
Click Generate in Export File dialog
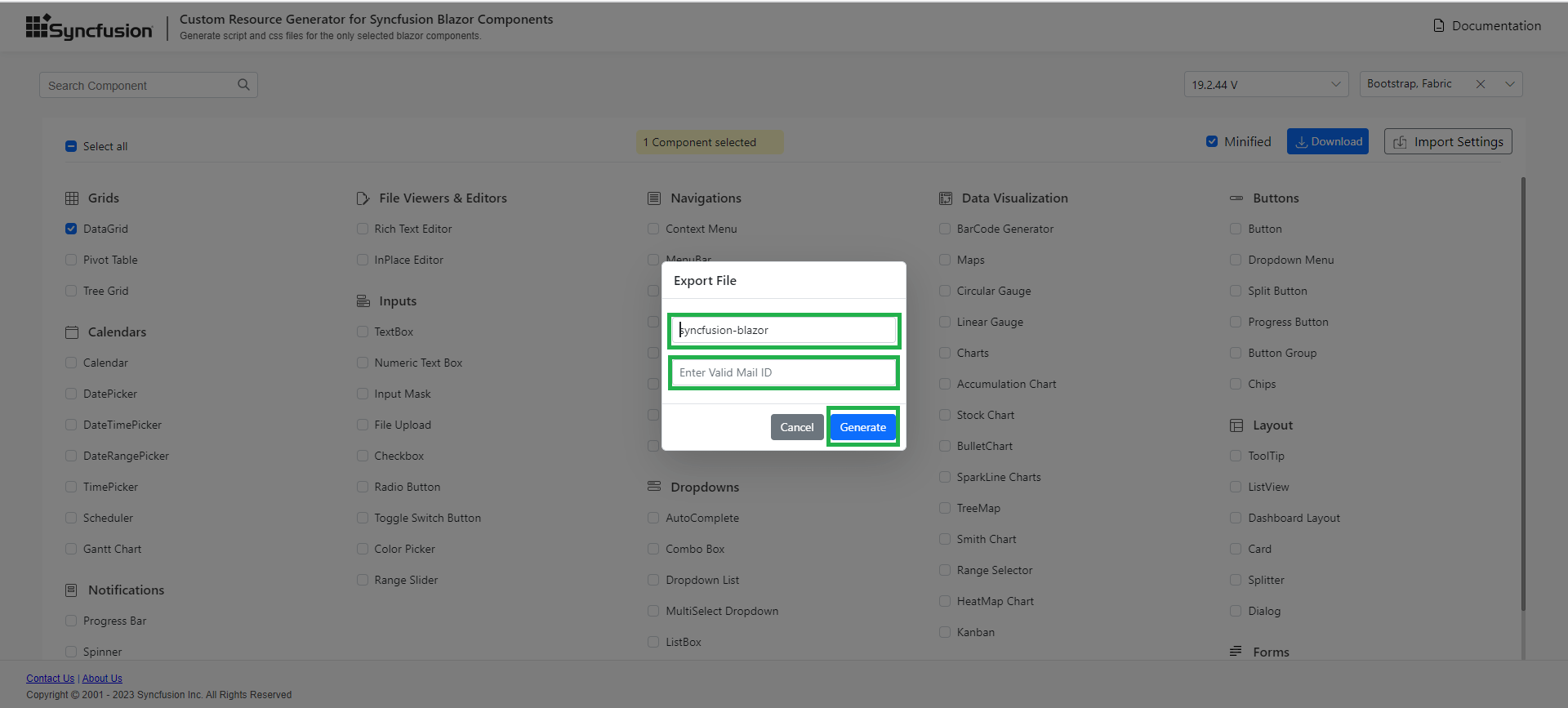(862, 427)
